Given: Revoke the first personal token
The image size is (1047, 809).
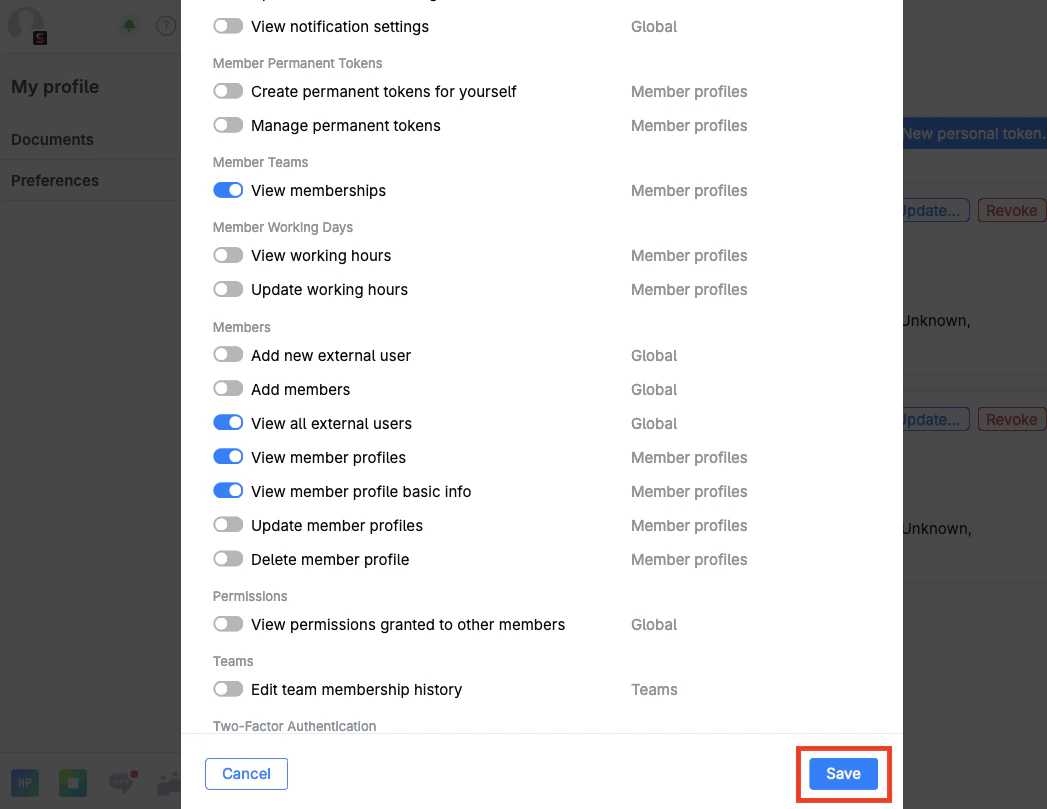Looking at the screenshot, I should (1011, 210).
